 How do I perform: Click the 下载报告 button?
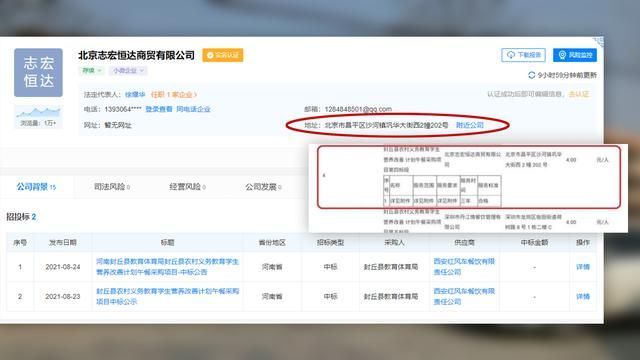click(524, 55)
